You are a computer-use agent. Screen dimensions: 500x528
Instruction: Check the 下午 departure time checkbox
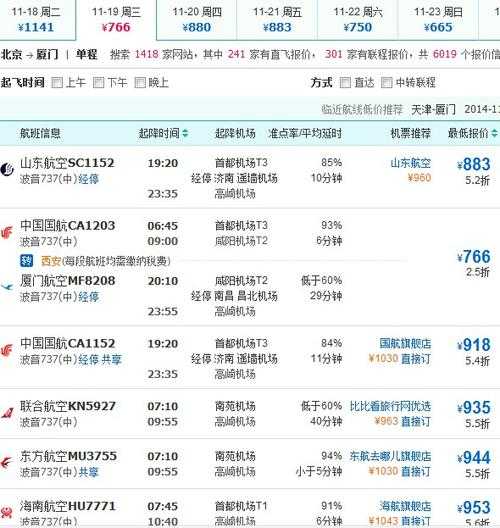pyautogui.click(x=98, y=82)
